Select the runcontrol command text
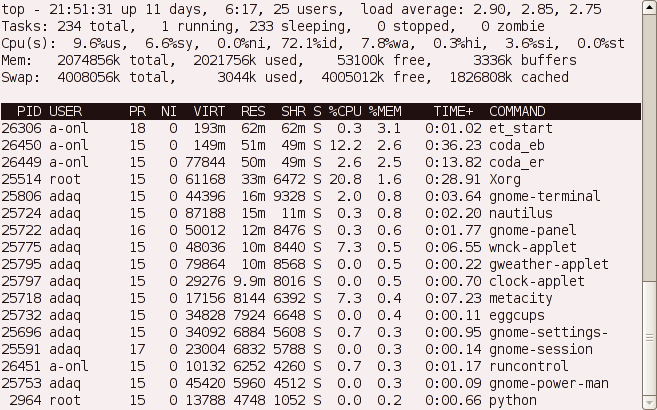657x410 pixels. tap(529, 366)
